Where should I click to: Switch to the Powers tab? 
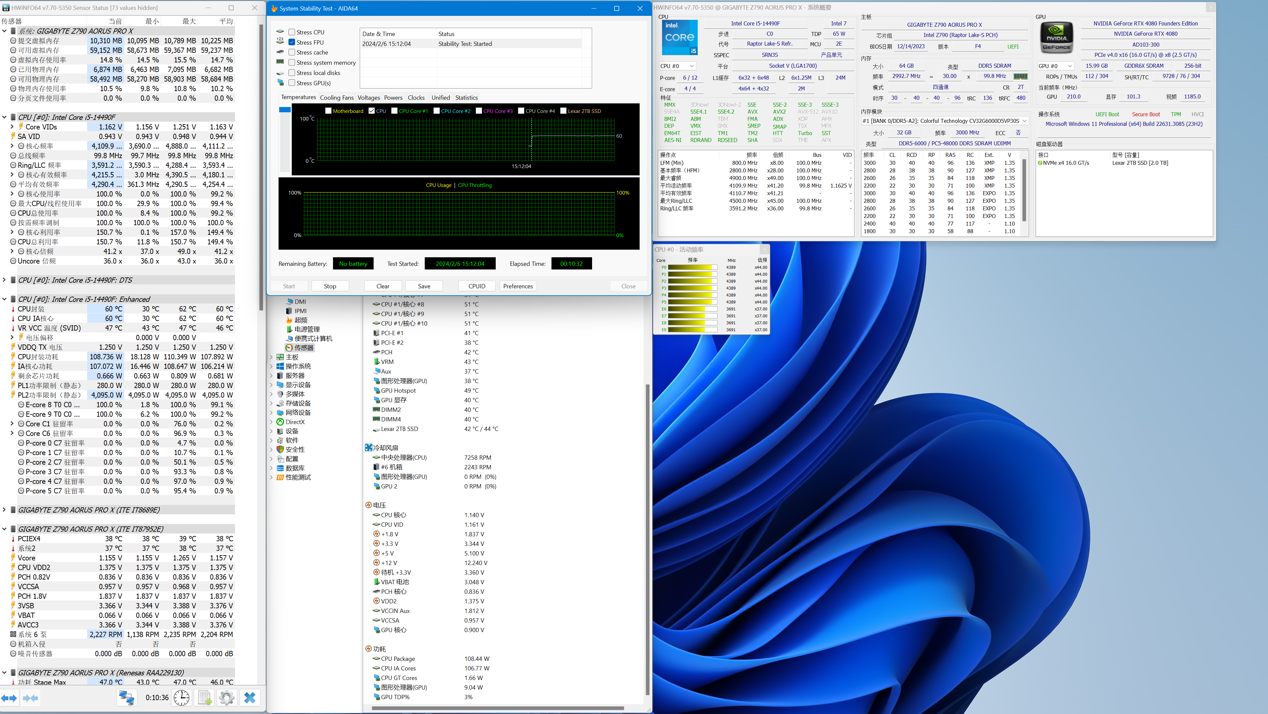[394, 98]
